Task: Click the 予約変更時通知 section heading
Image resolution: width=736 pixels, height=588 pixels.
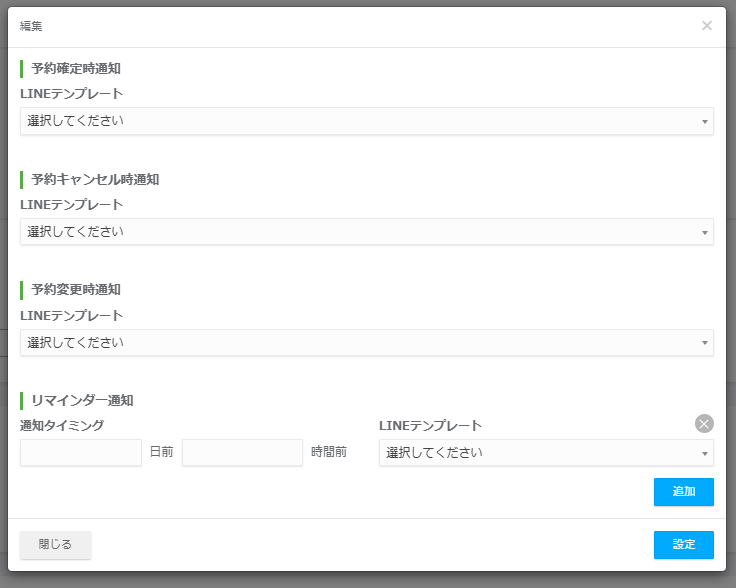Action: [x=76, y=290]
